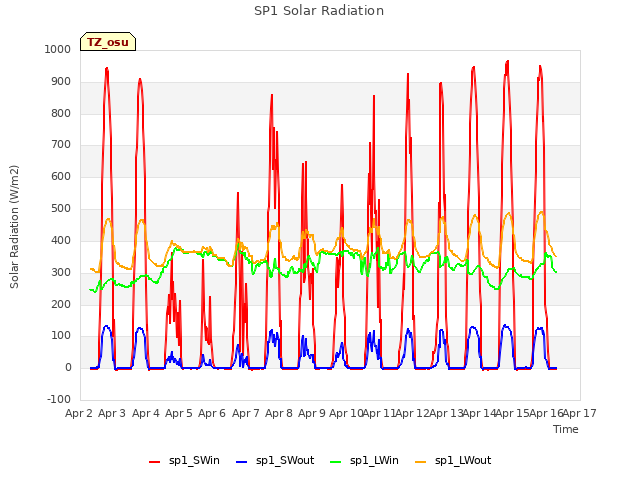Image resolution: width=640 pixels, height=480 pixels.
Task: Click the red SWin peak on Apr 3
Action: pyautogui.click(x=107, y=69)
